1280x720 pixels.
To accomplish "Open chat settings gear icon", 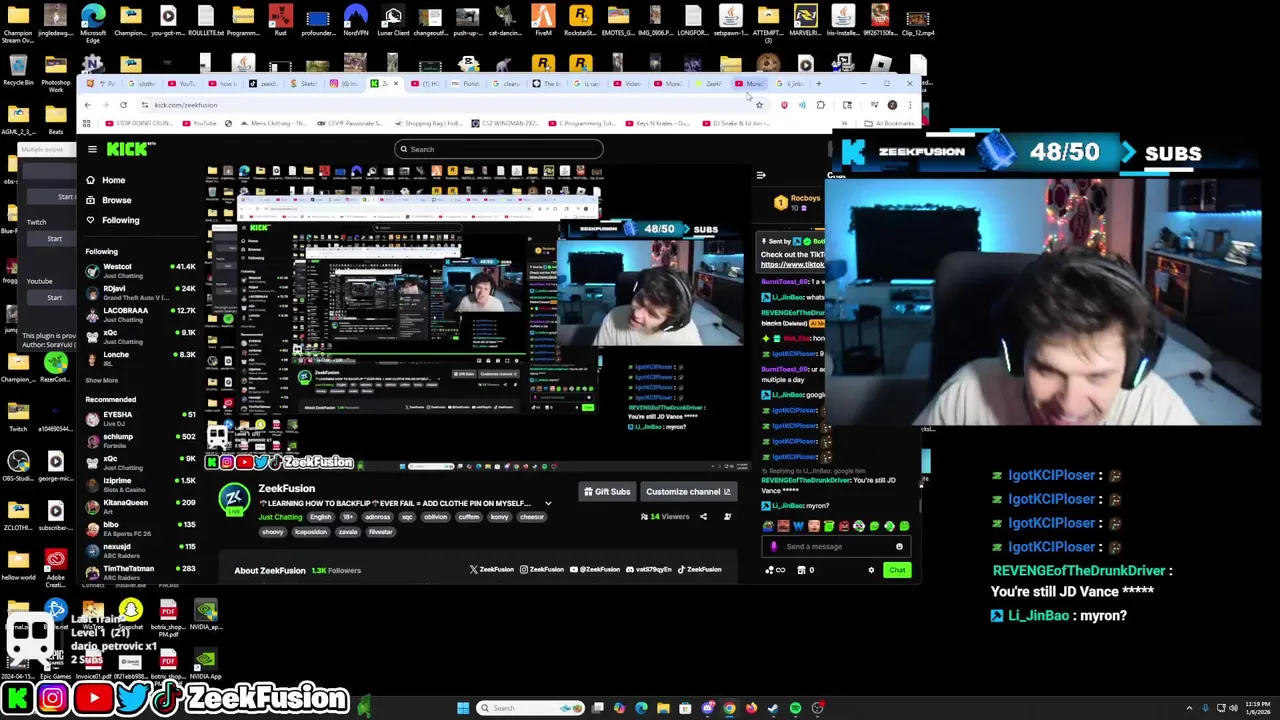I will tap(871, 570).
